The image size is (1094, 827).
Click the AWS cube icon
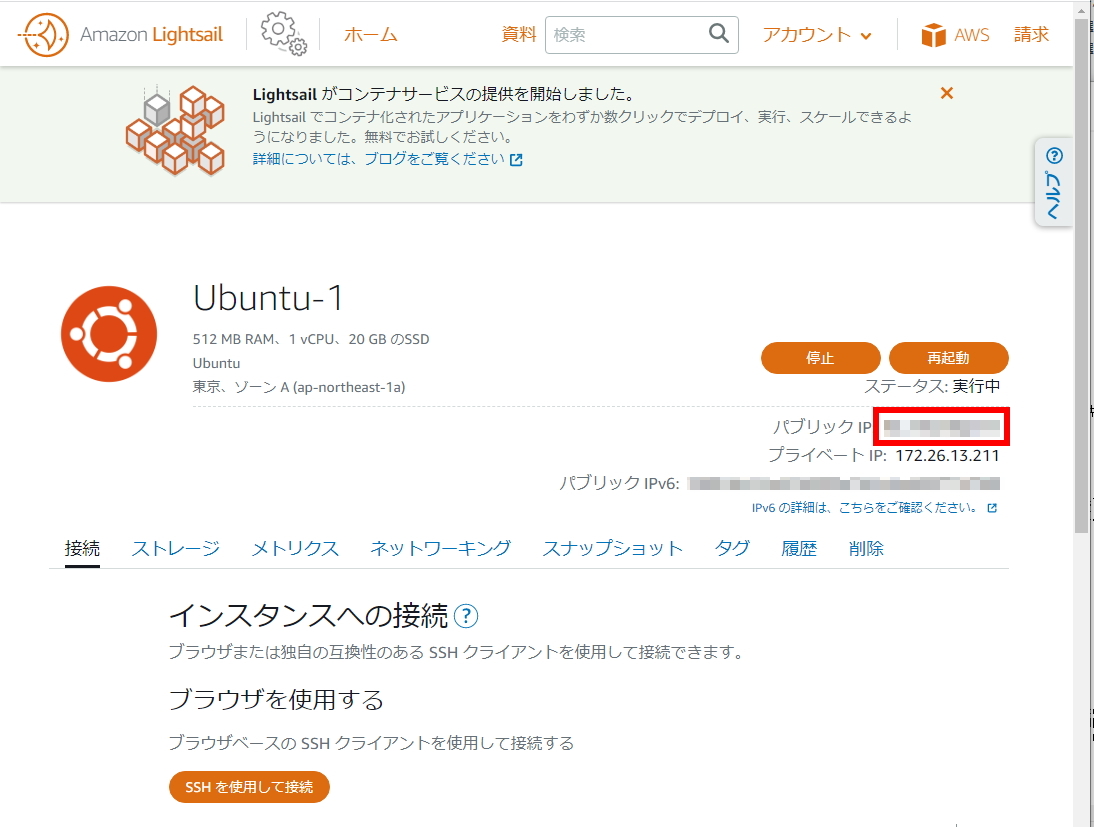tap(933, 34)
